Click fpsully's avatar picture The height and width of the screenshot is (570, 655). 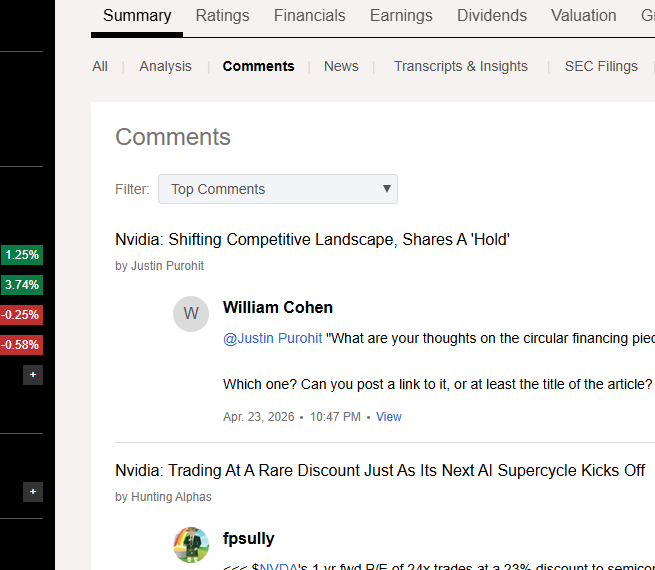point(191,545)
